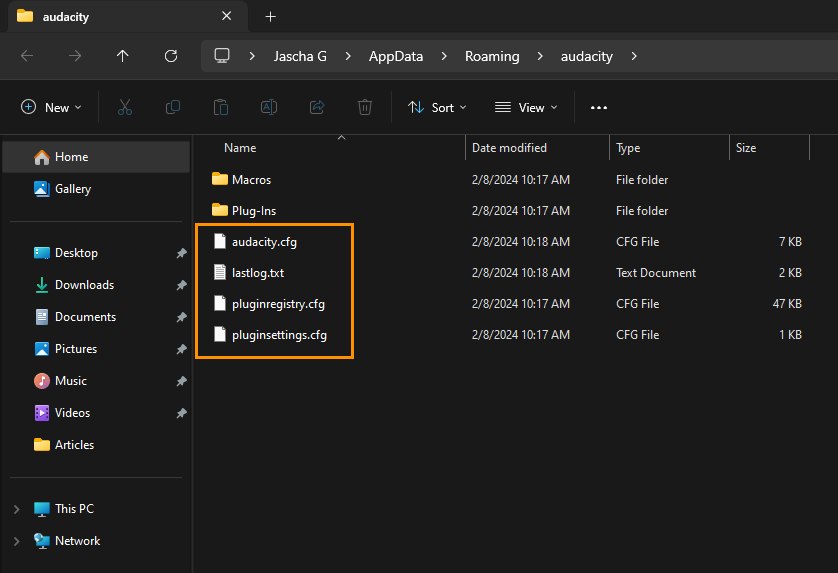Go forward with the right arrow

coord(75,56)
